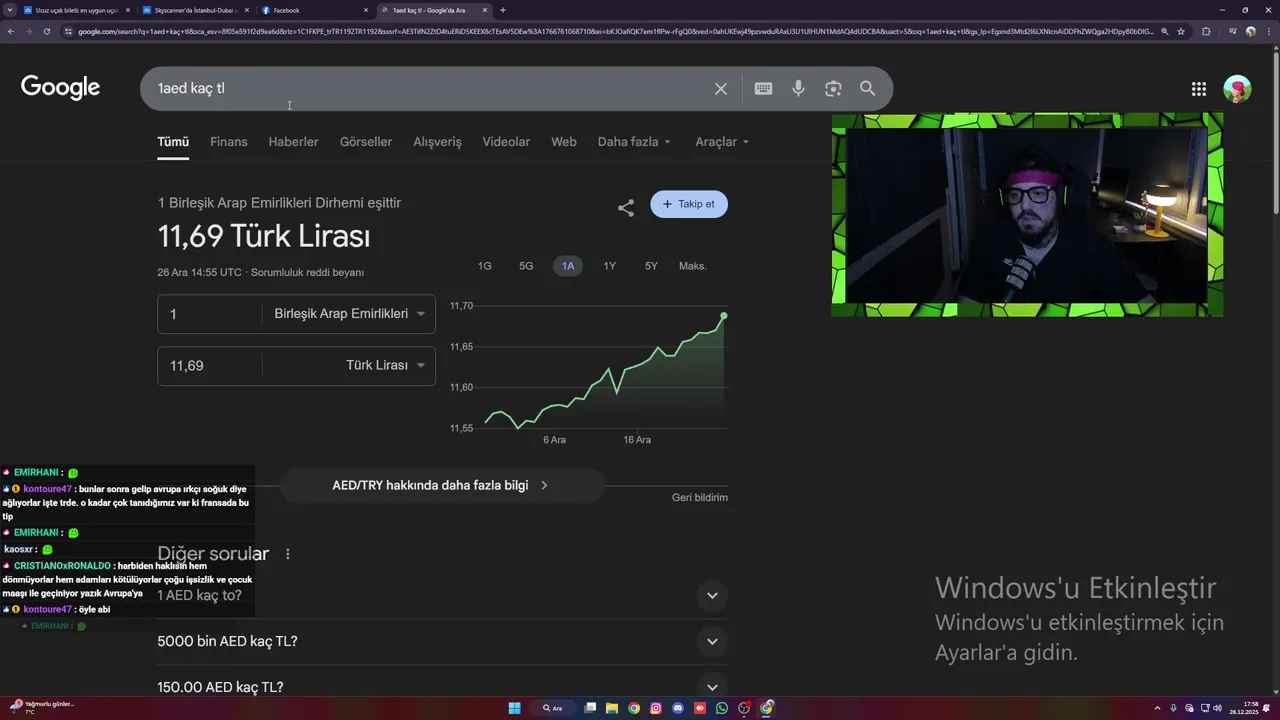This screenshot has width=1280, height=720.
Task: Select the Maks. chart range
Action: [693, 266]
